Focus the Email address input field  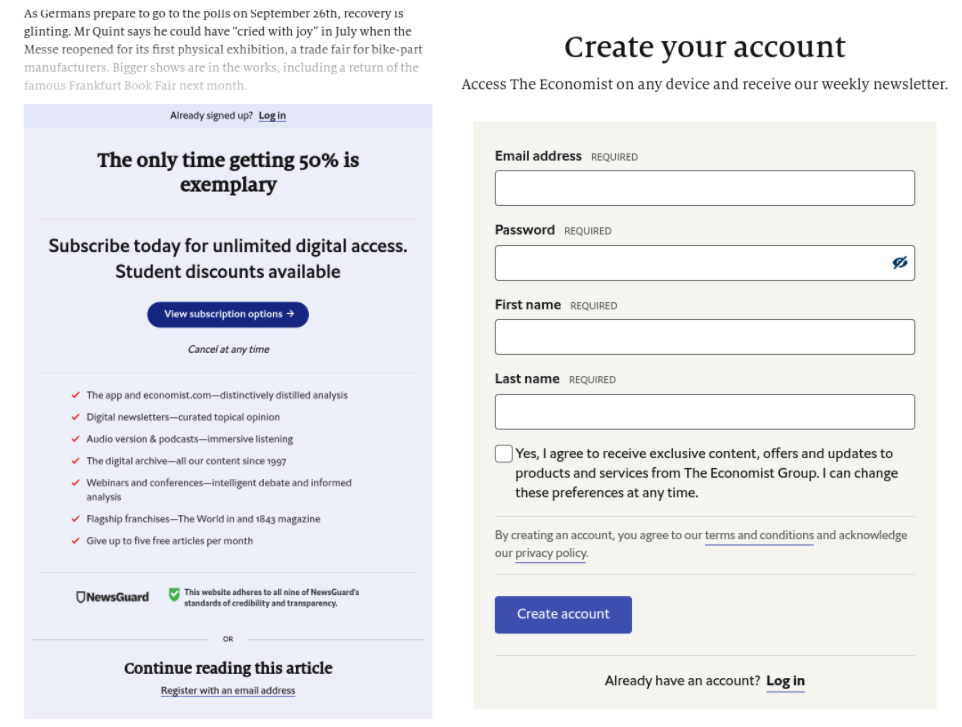[704, 188]
